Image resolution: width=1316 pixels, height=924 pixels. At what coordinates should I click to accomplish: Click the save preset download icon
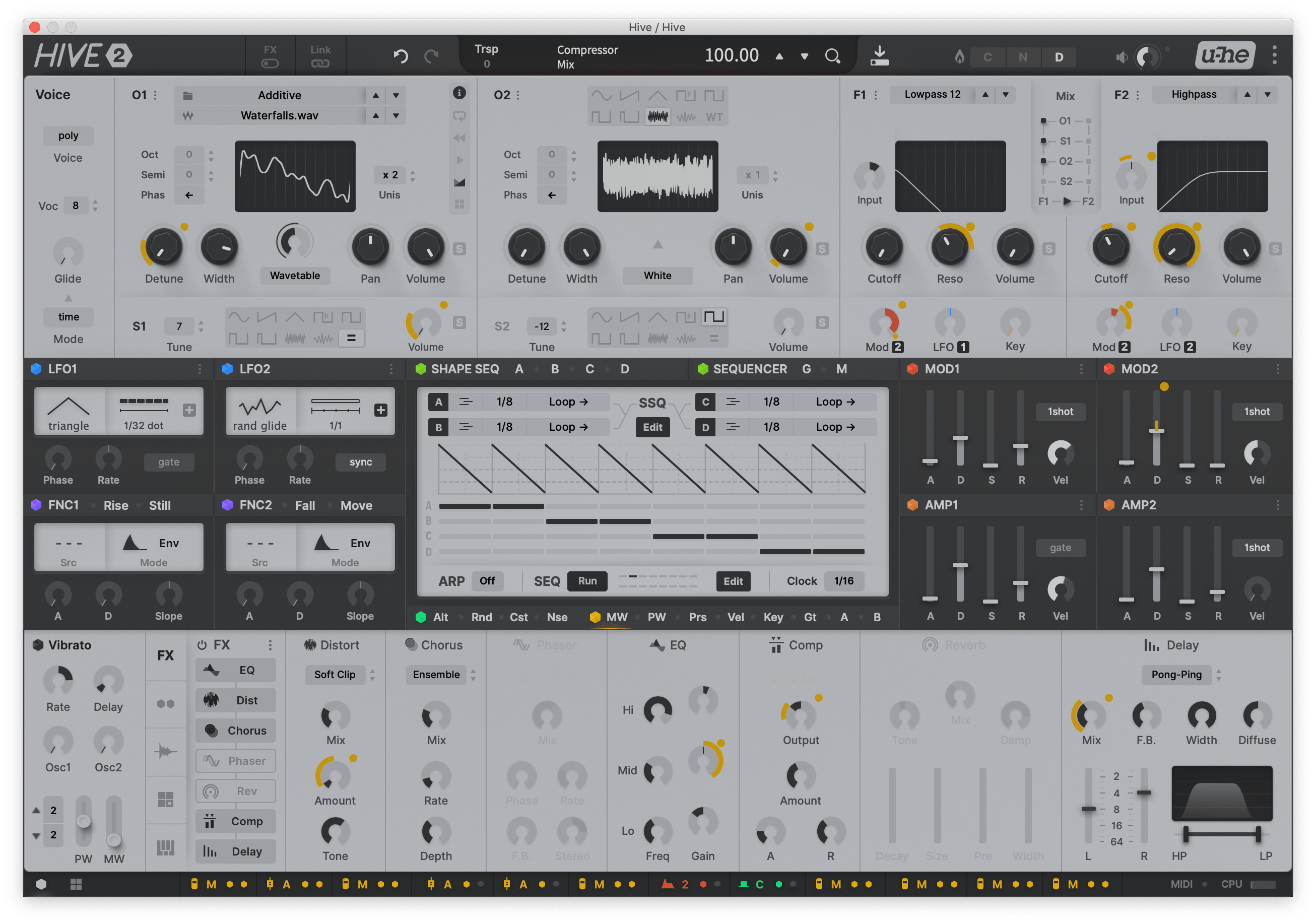coord(879,55)
